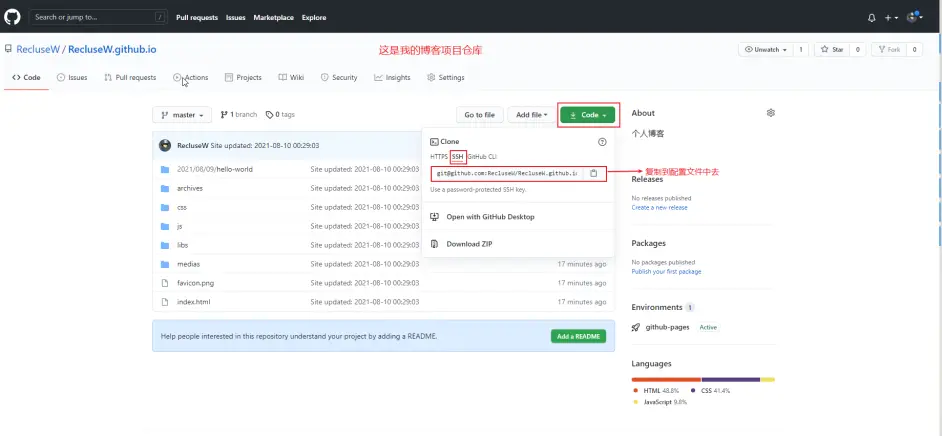Image resolution: width=942 pixels, height=436 pixels.
Task: Open the RecluseW.github.io repository link
Action: pos(112,49)
